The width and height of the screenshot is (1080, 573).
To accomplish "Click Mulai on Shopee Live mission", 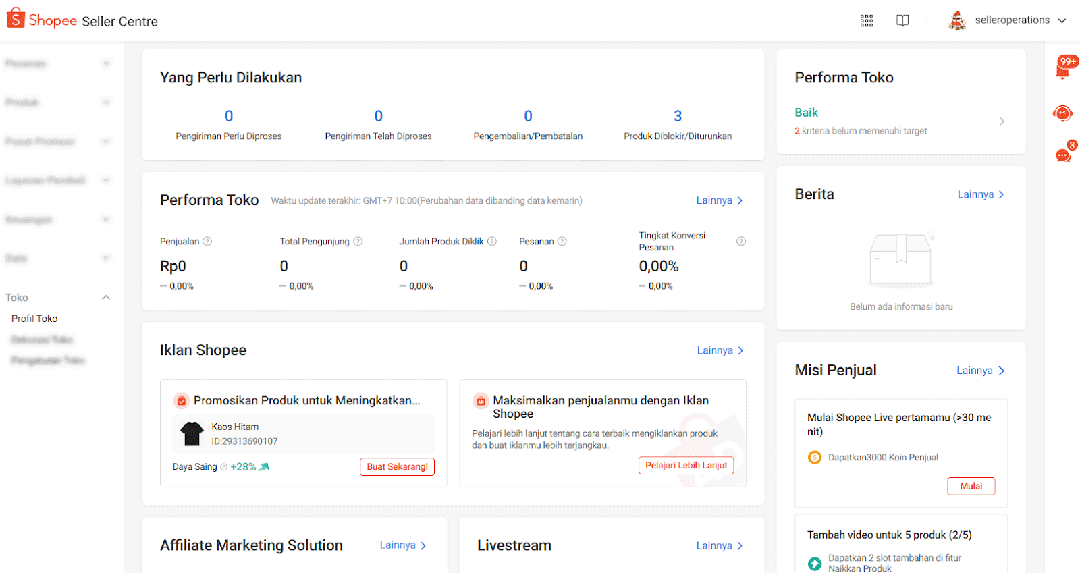I will point(970,487).
